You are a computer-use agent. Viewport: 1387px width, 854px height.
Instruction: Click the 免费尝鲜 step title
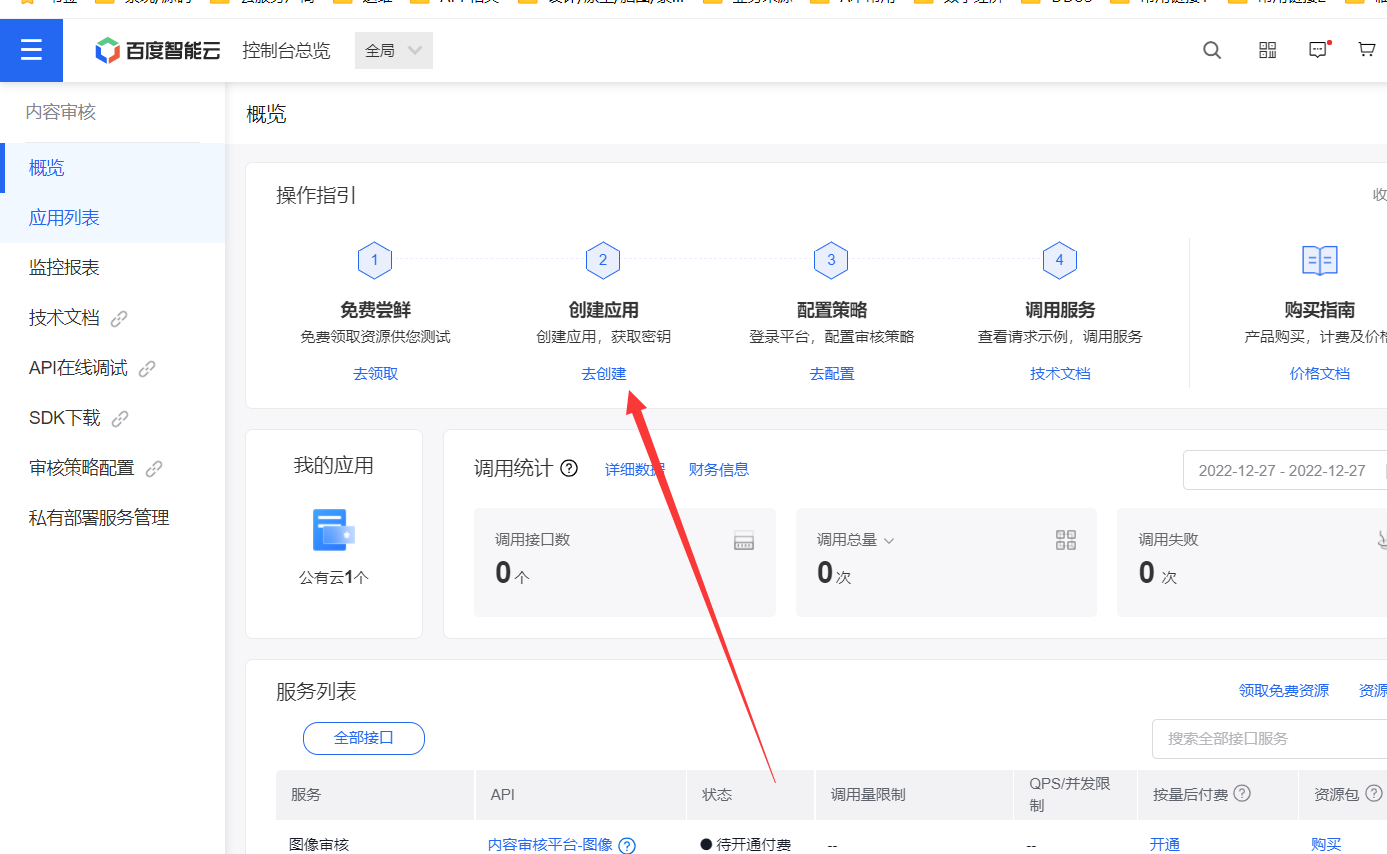(375, 310)
